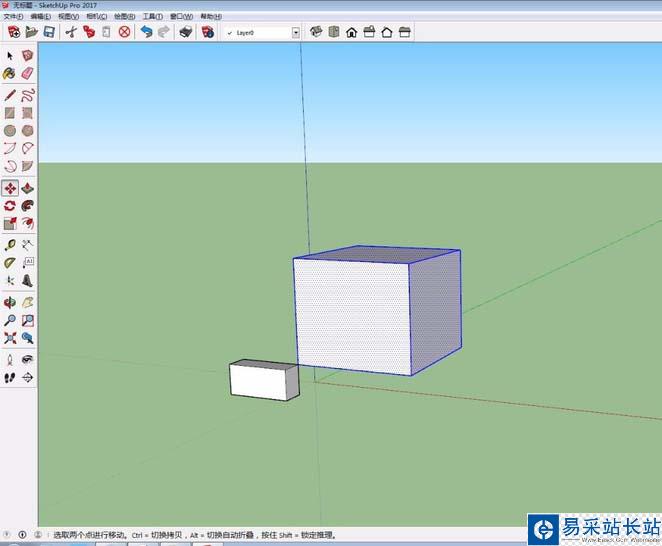
Task: Activate the Push/Pull tool
Action: (27, 188)
